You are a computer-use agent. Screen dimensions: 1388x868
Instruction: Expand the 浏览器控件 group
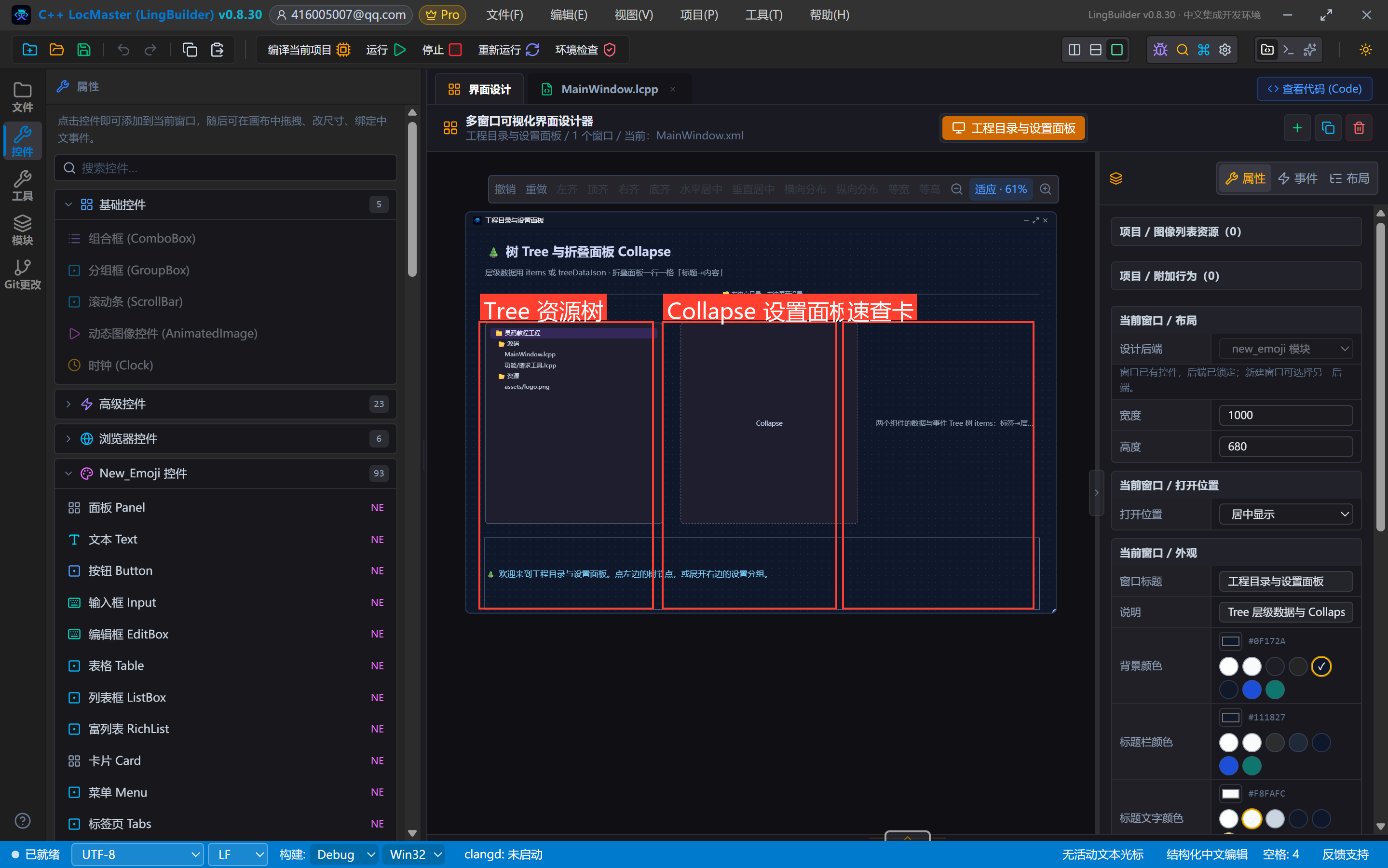[226, 439]
